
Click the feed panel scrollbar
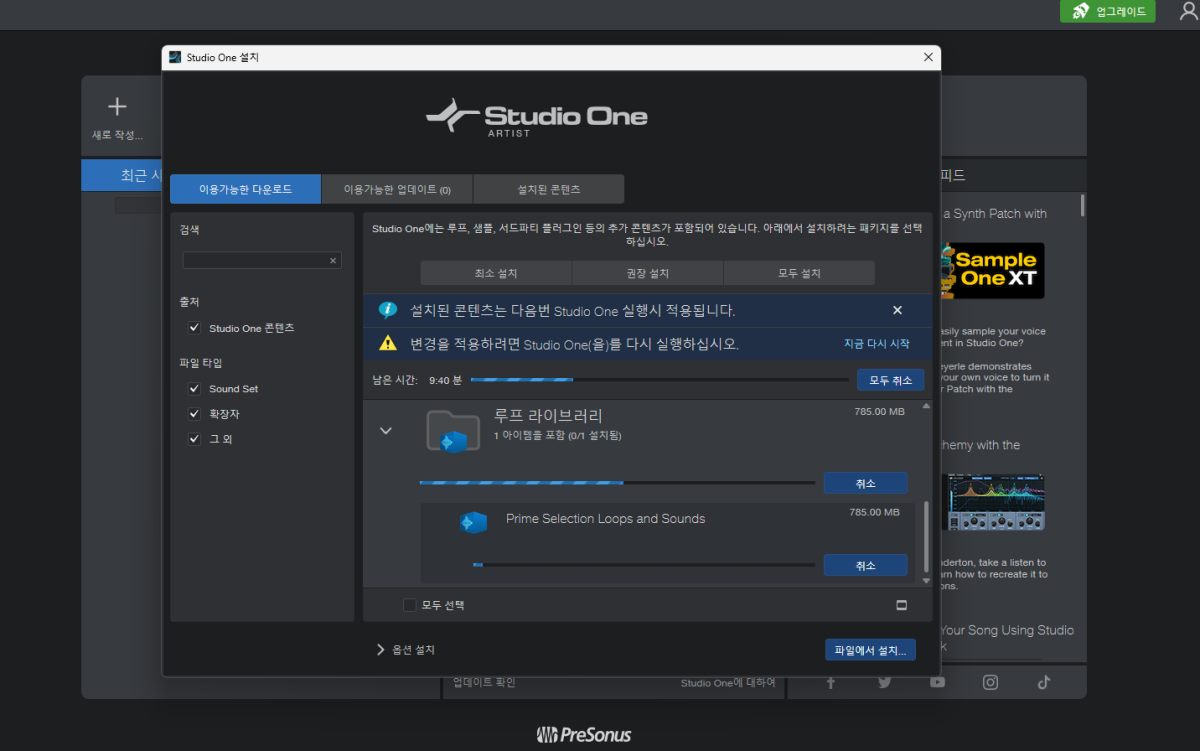pyautogui.click(x=1082, y=205)
